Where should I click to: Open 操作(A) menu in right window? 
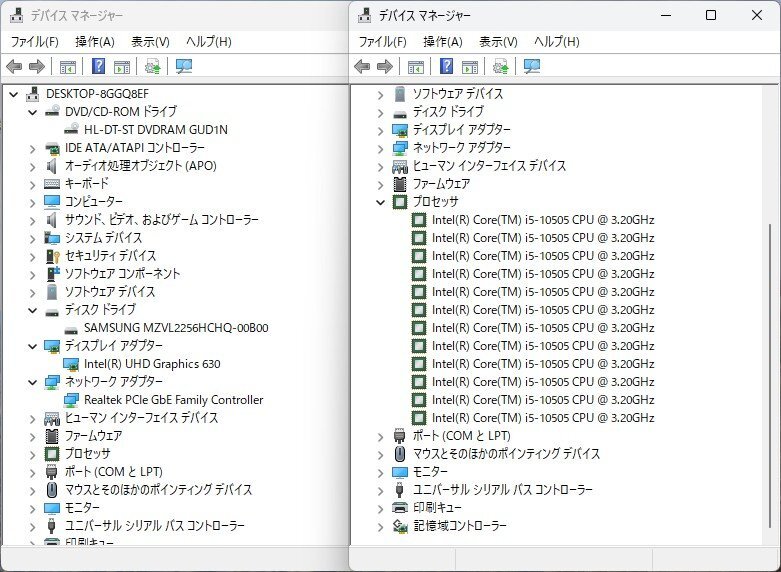(443, 42)
